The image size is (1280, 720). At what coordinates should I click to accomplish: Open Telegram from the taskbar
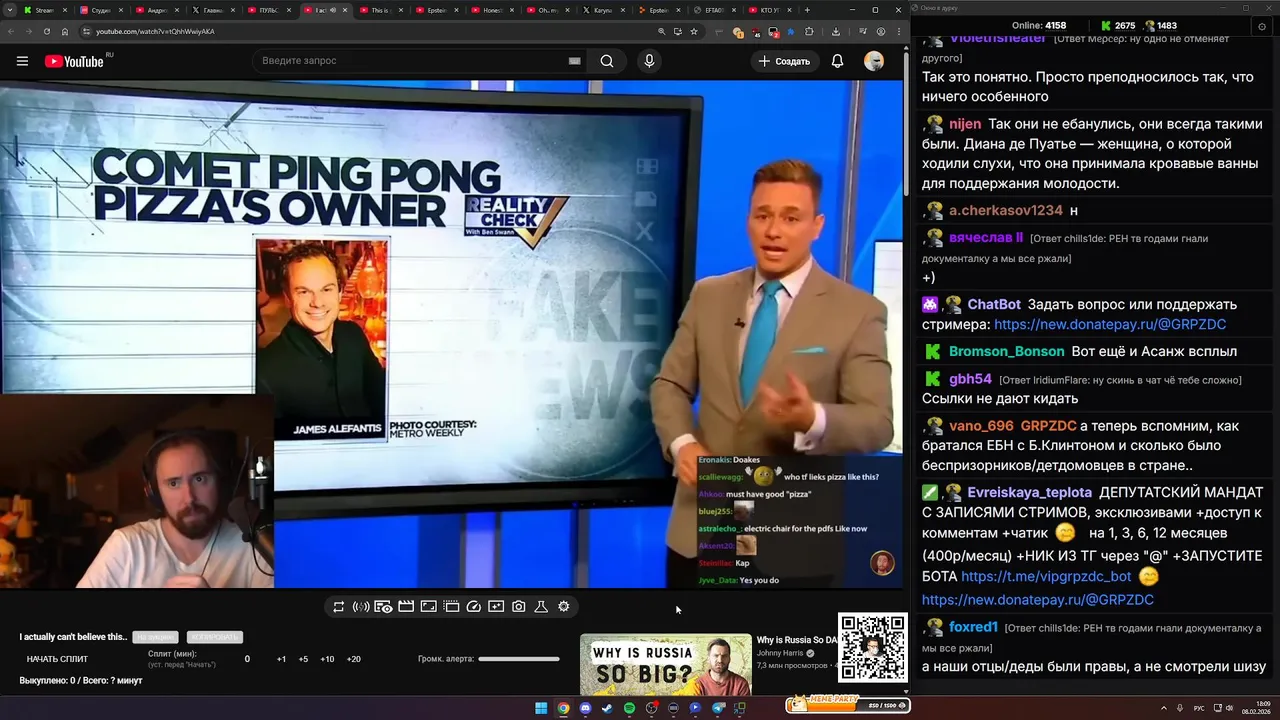click(x=718, y=708)
